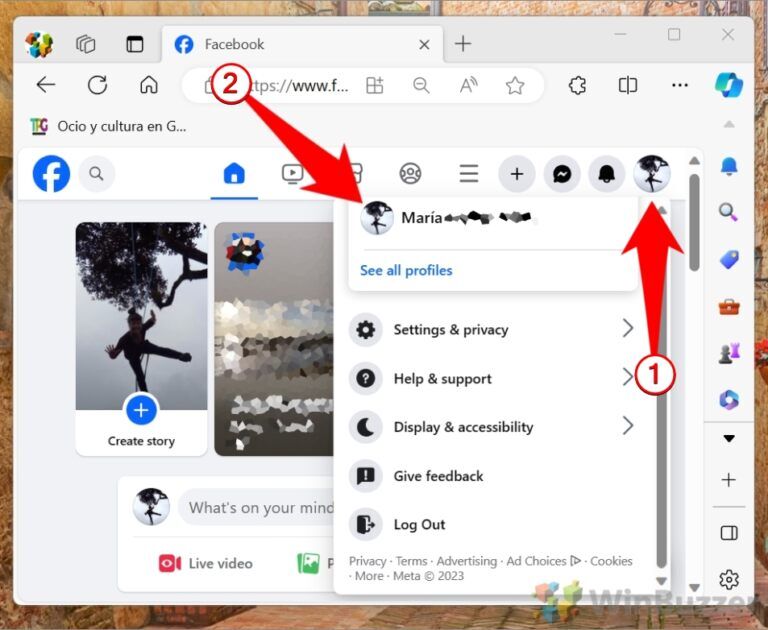Open a new browser tab
This screenshot has width=768, height=630.
coord(462,44)
